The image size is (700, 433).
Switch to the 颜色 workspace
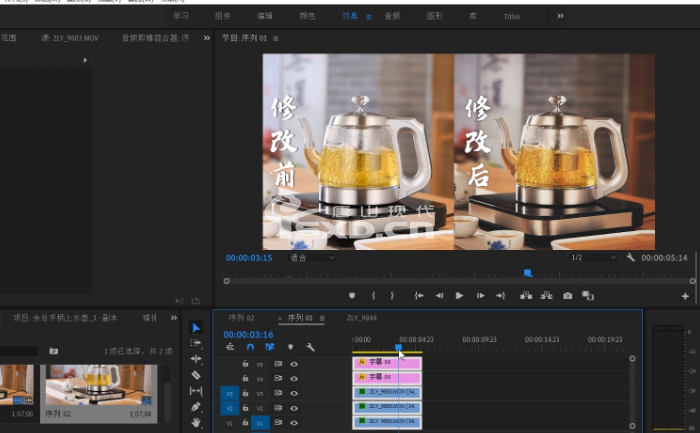(307, 16)
